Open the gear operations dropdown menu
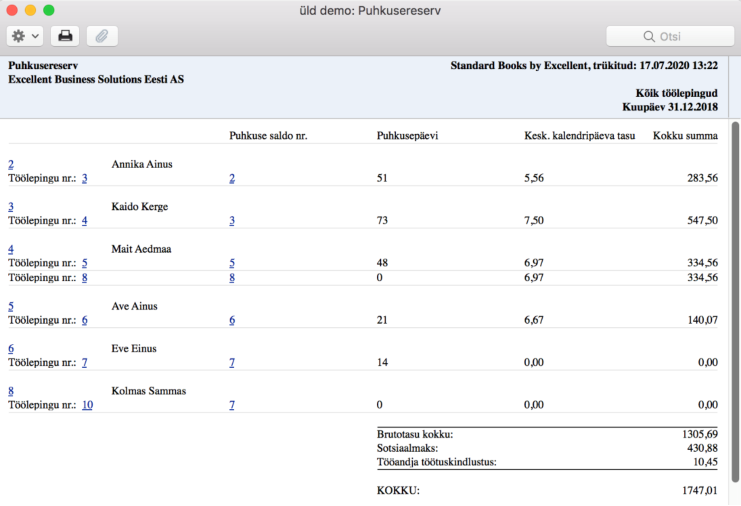The image size is (741, 506). click(25, 36)
